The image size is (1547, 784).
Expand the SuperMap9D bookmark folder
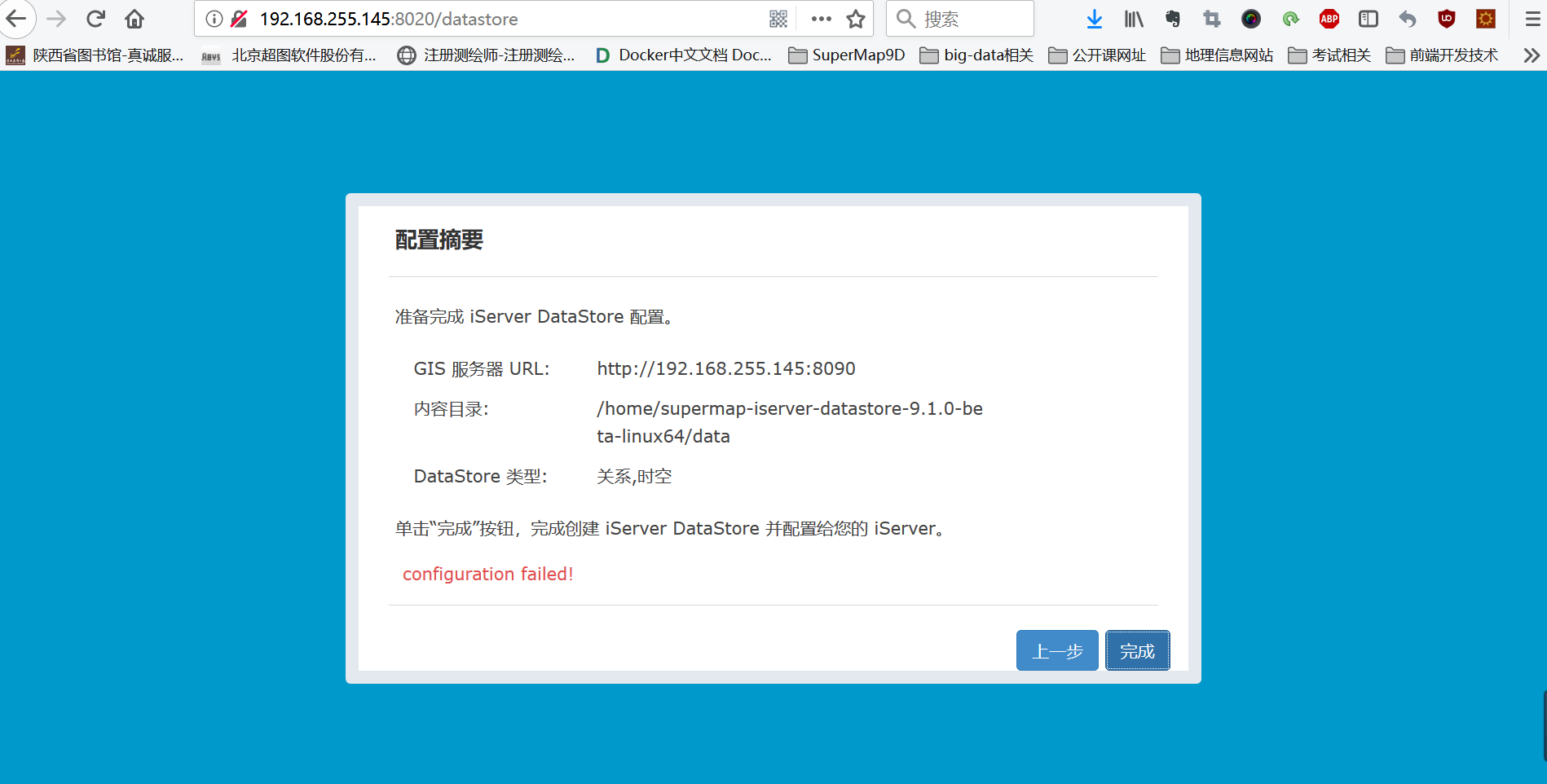point(847,55)
